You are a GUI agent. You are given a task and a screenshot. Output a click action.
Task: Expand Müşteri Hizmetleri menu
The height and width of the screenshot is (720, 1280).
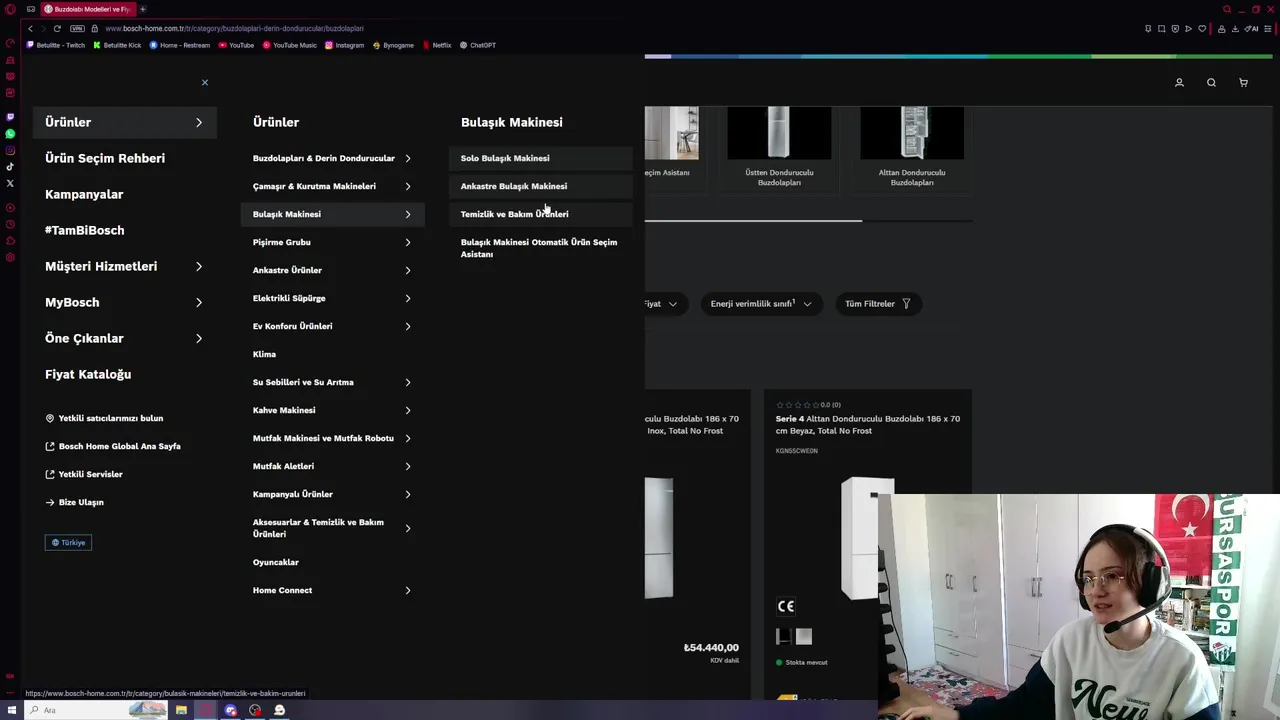[125, 266]
